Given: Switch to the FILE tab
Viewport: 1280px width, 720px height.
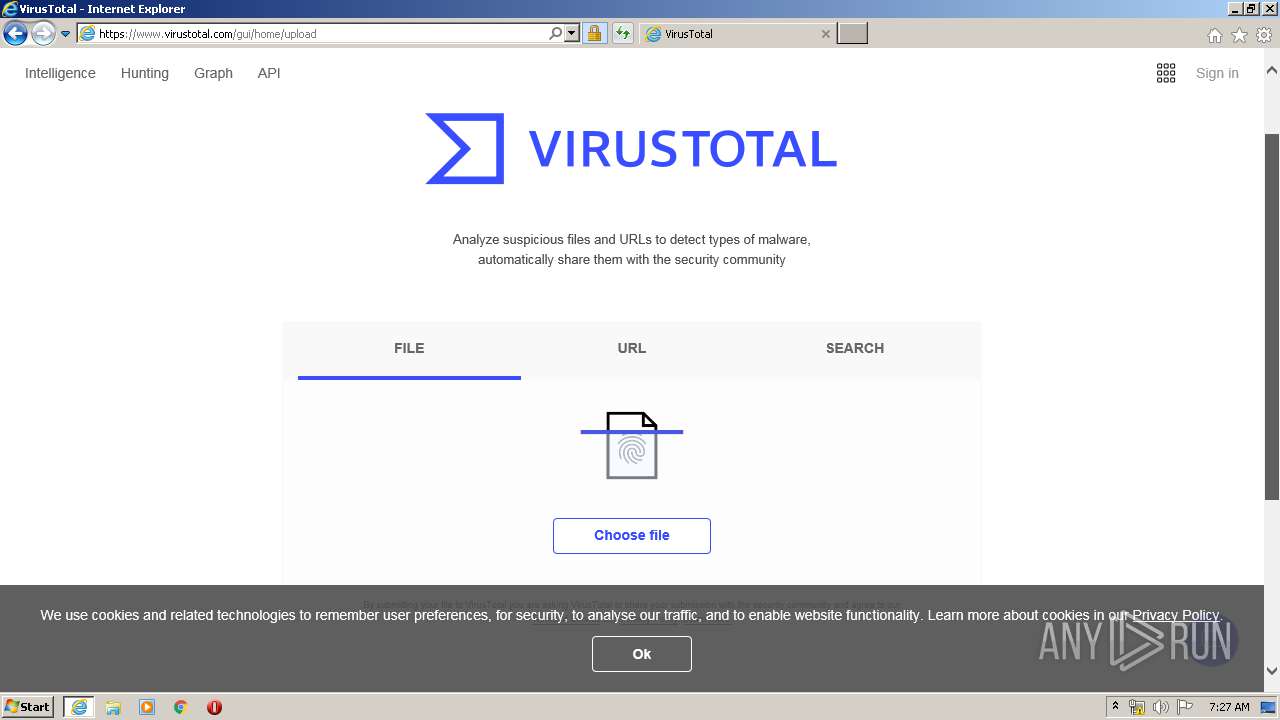Looking at the screenshot, I should 409,349.
